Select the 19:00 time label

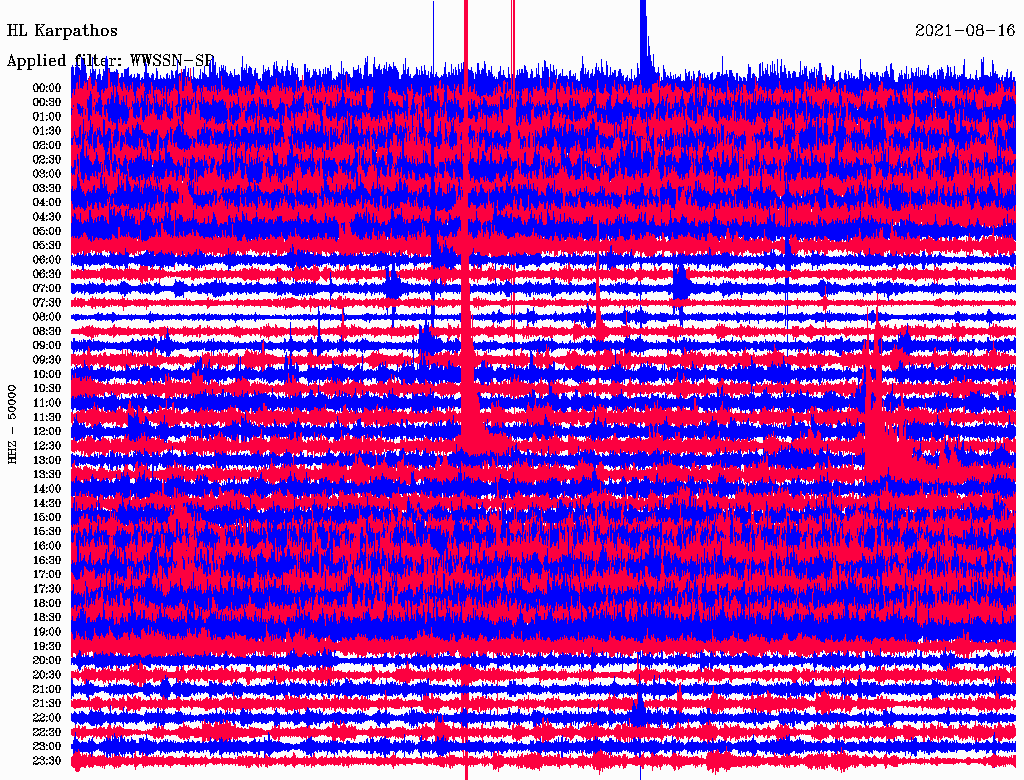point(47,632)
